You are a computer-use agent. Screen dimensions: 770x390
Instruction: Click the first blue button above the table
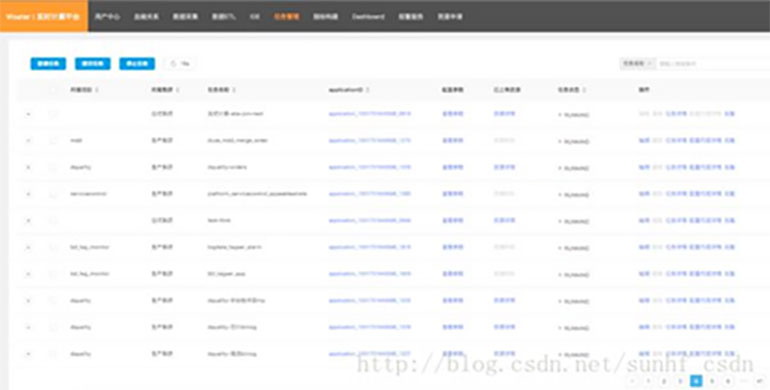(x=48, y=64)
